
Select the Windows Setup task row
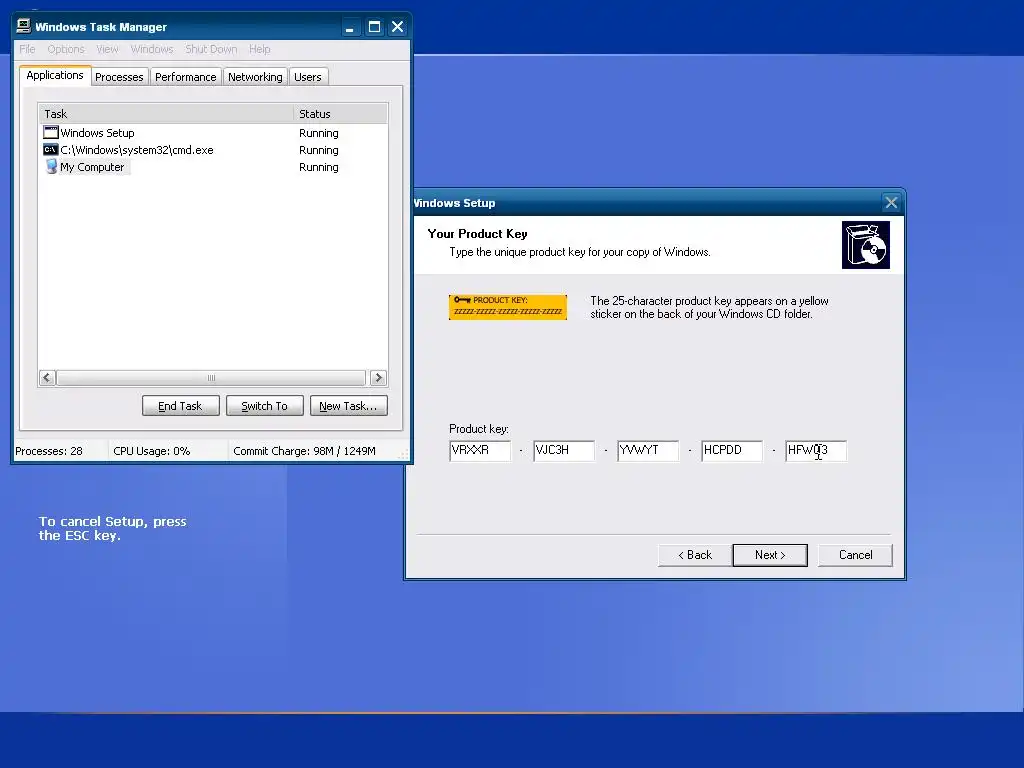click(x=213, y=133)
